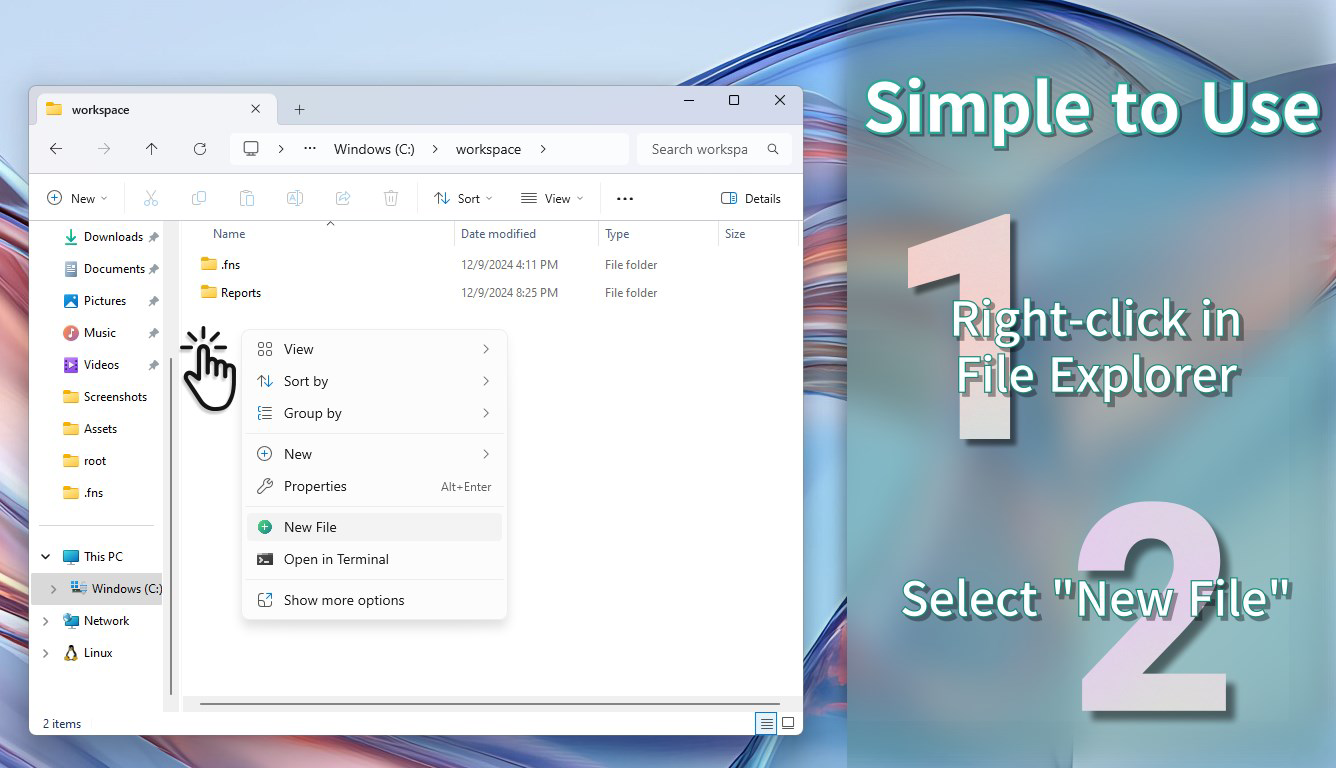The width and height of the screenshot is (1336, 768).
Task: Click the Delete trash icon
Action: click(x=391, y=198)
